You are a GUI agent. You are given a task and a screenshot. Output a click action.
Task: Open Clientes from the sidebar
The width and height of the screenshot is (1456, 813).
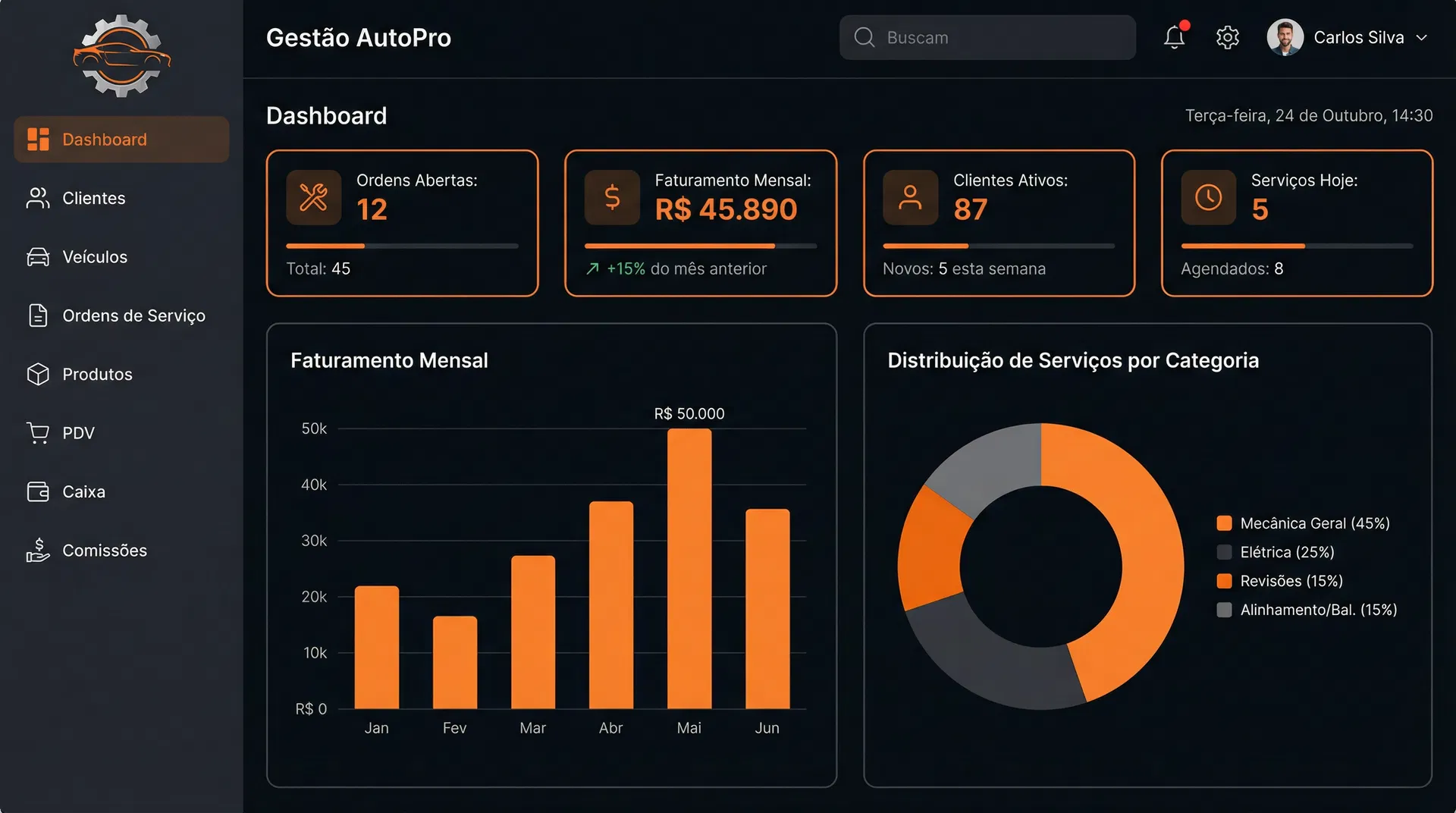(x=93, y=198)
